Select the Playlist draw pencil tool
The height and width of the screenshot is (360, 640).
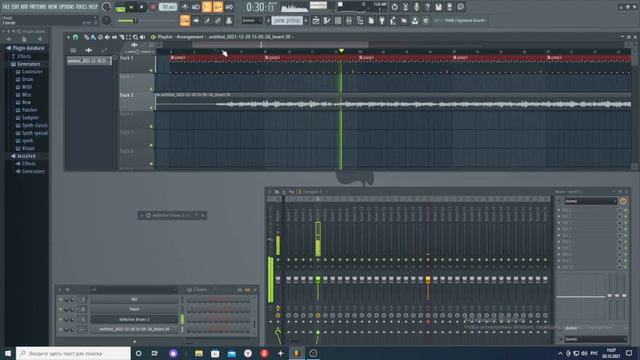click(x=86, y=37)
